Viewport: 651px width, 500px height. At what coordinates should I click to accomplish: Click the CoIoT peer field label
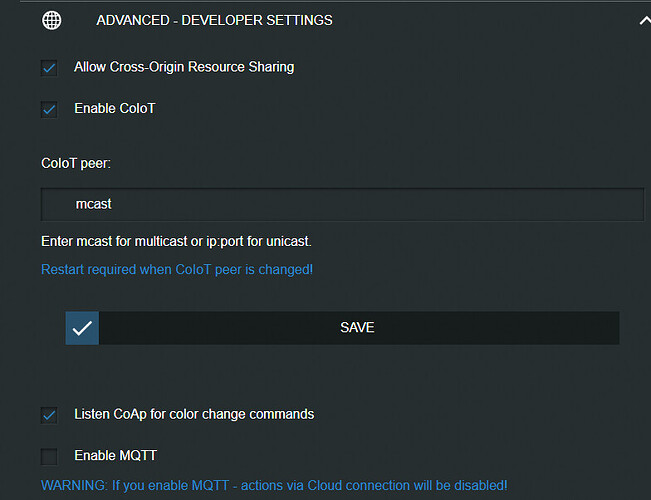pos(76,162)
